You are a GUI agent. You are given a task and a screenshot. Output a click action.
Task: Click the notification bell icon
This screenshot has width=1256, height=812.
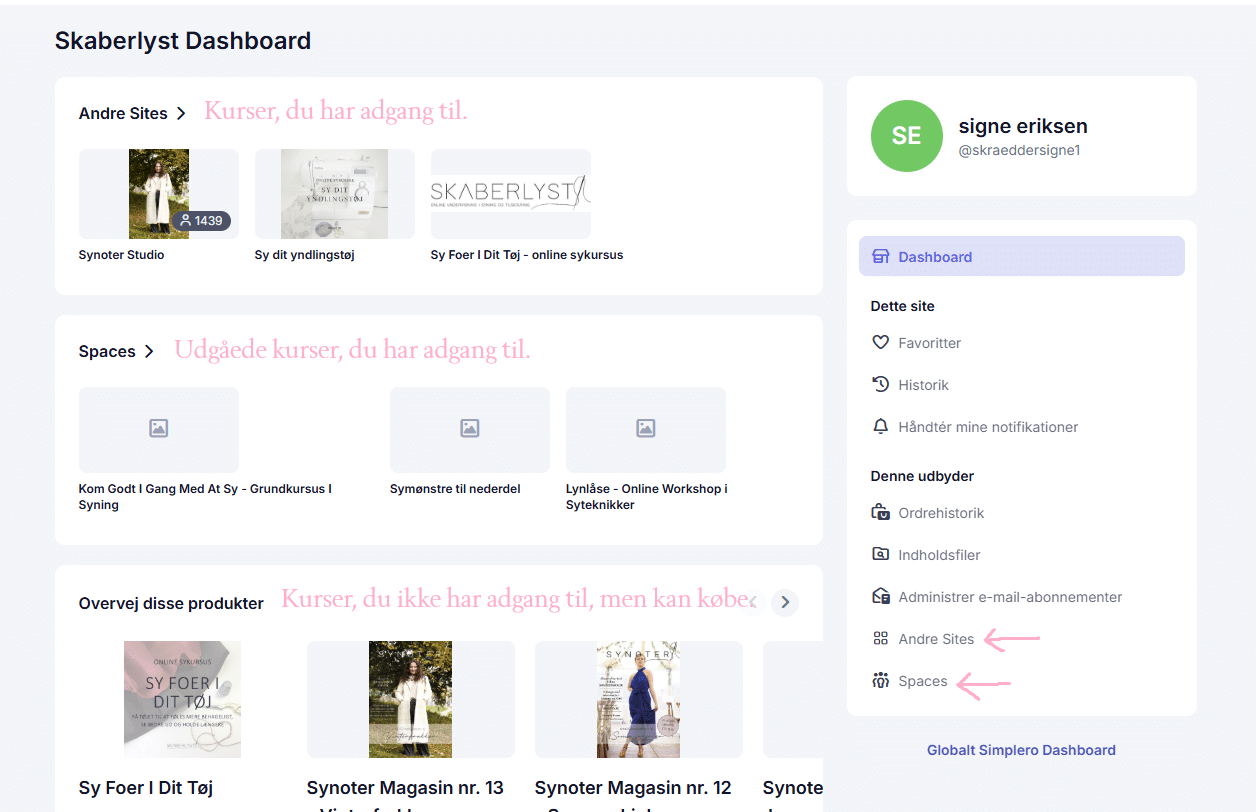tap(881, 427)
